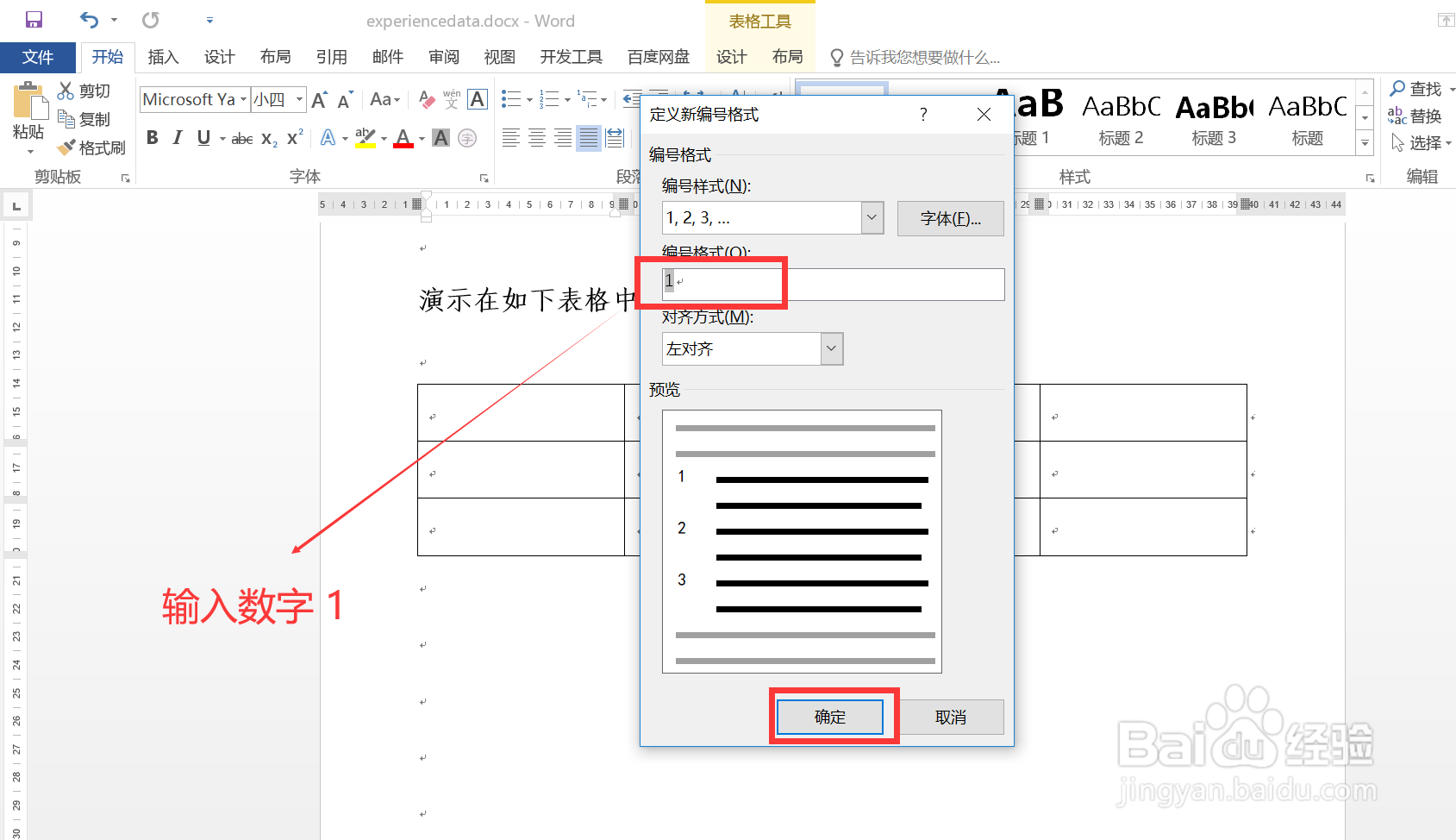This screenshot has width=1456, height=840.
Task: Align paragraph text right
Action: pos(563,138)
